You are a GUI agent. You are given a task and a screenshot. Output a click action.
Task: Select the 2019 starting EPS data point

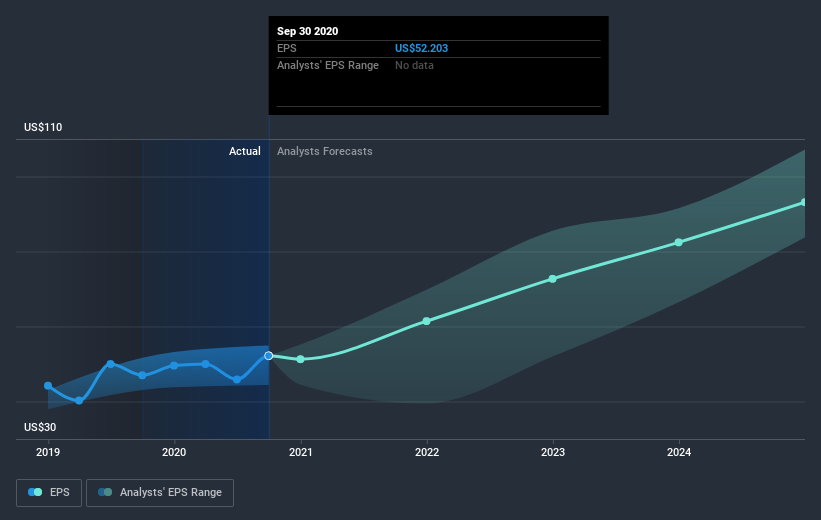(48, 386)
